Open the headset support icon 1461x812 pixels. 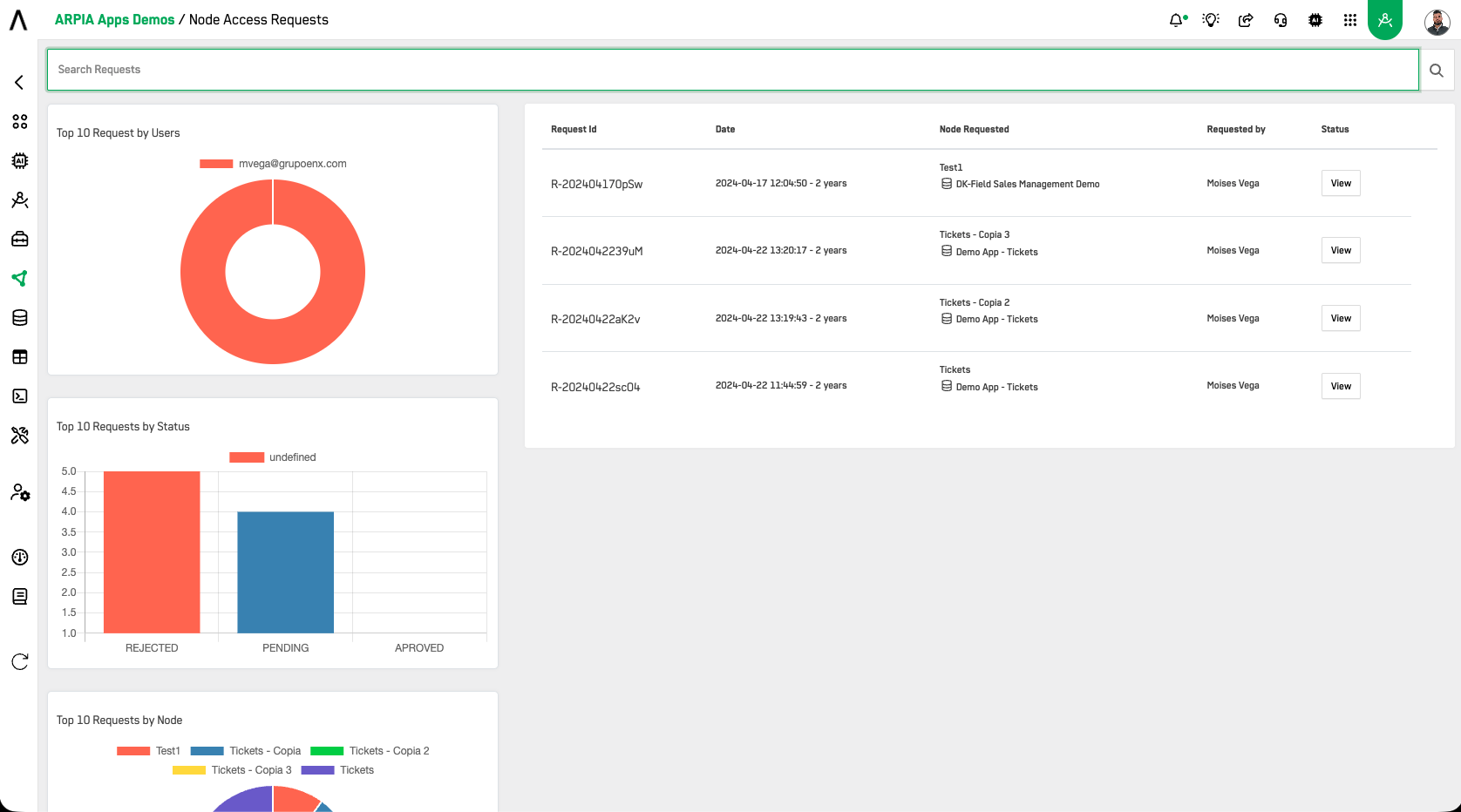[1281, 20]
